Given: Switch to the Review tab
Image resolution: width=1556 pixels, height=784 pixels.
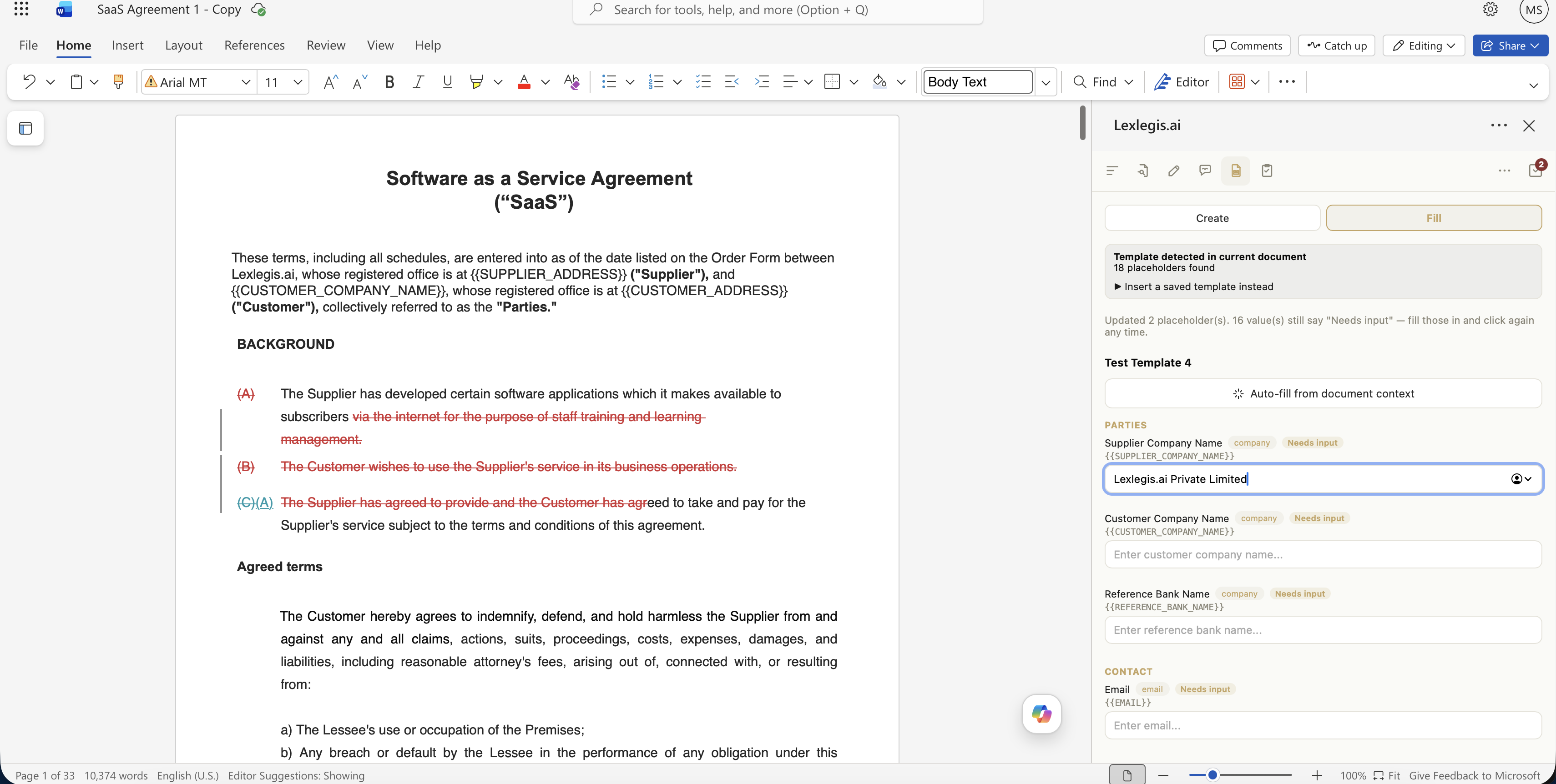Looking at the screenshot, I should (326, 45).
